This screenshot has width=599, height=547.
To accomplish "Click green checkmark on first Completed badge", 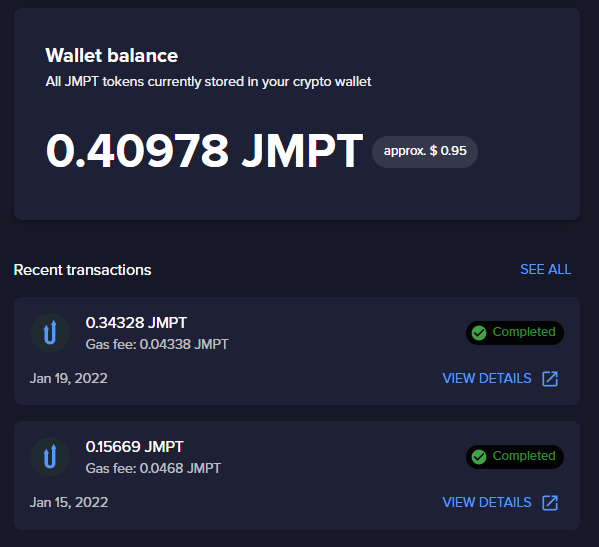I will 479,333.
